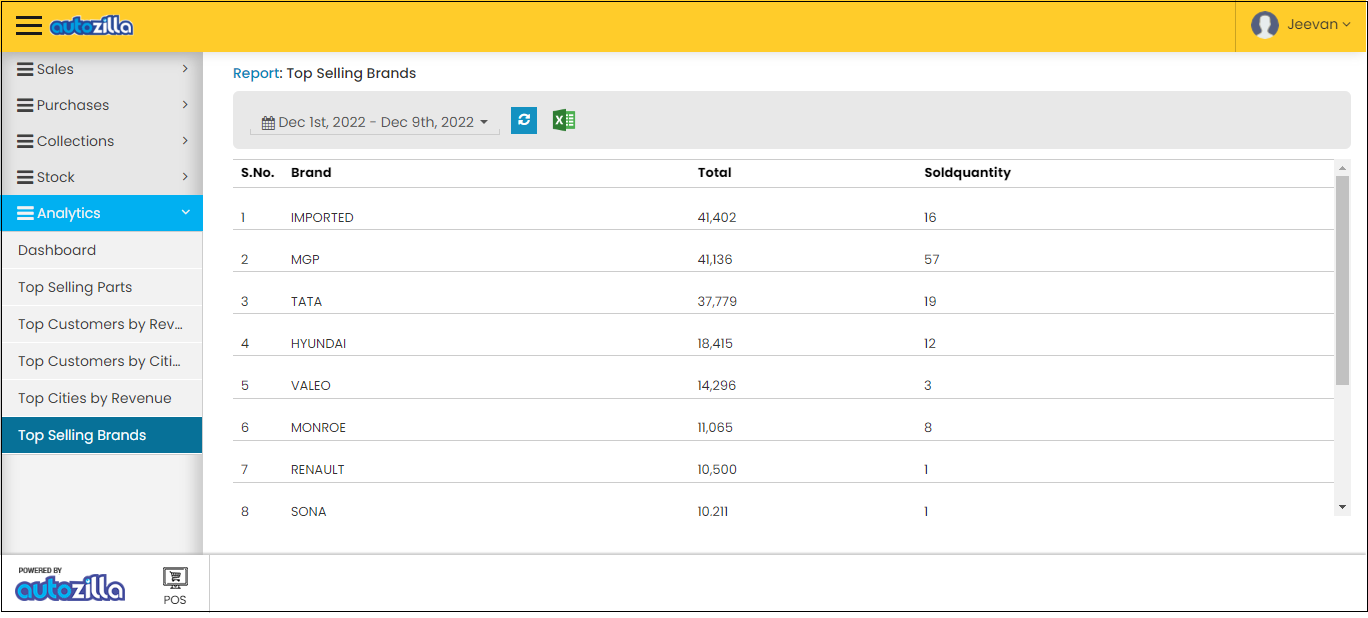
Task: Select the RENAULT brand cell
Action: coord(318,469)
